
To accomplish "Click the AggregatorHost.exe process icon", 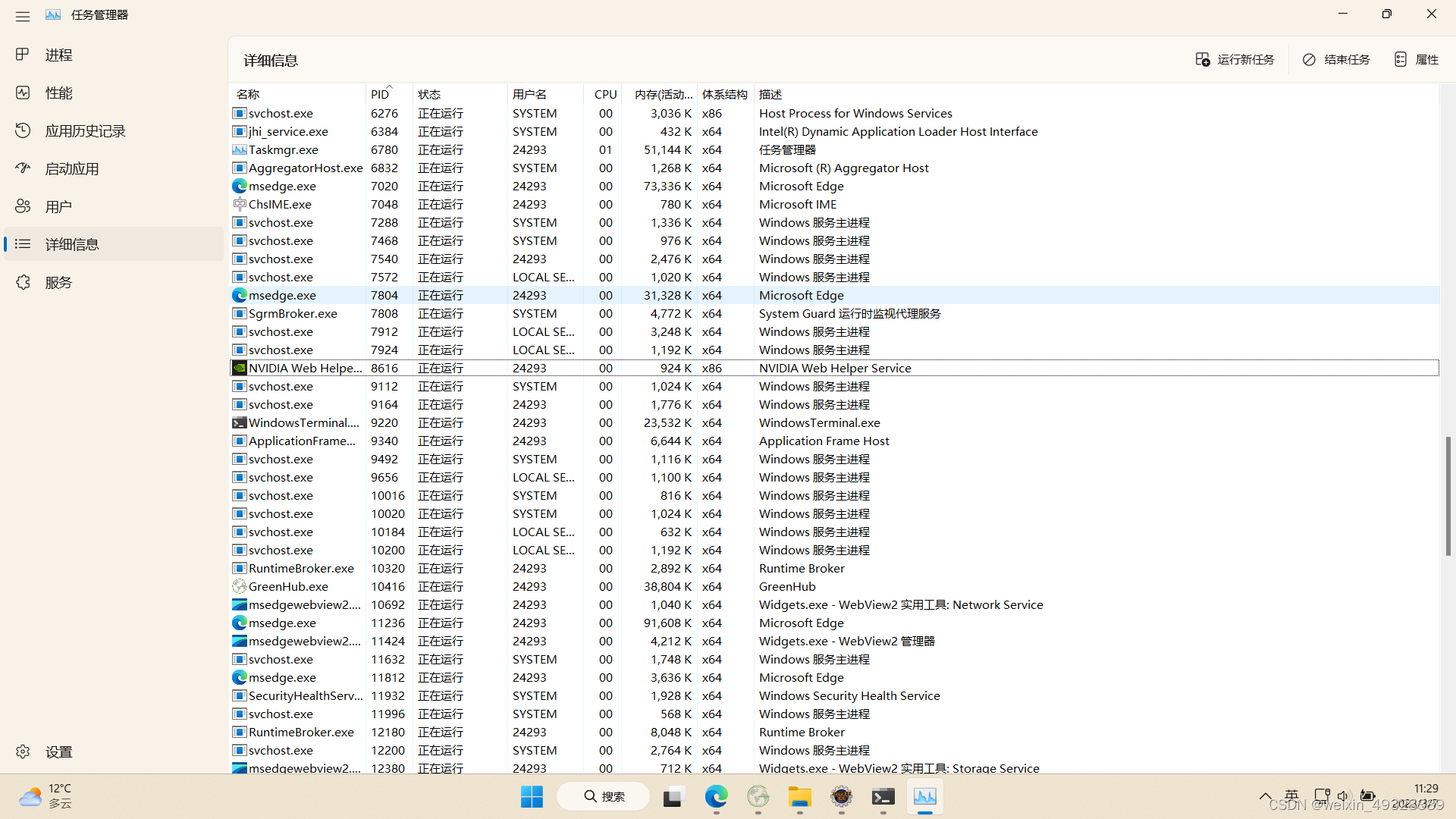I will pos(240,168).
